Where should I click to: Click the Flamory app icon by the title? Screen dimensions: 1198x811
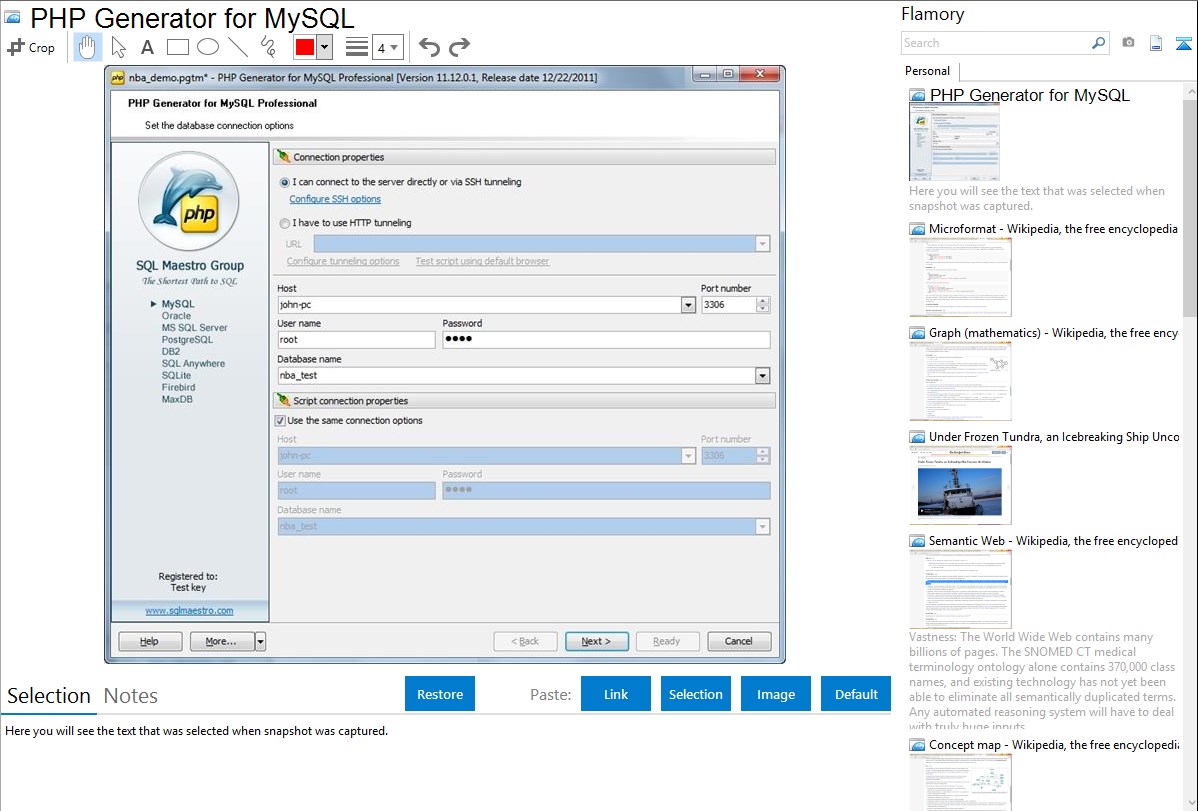click(x=12, y=16)
